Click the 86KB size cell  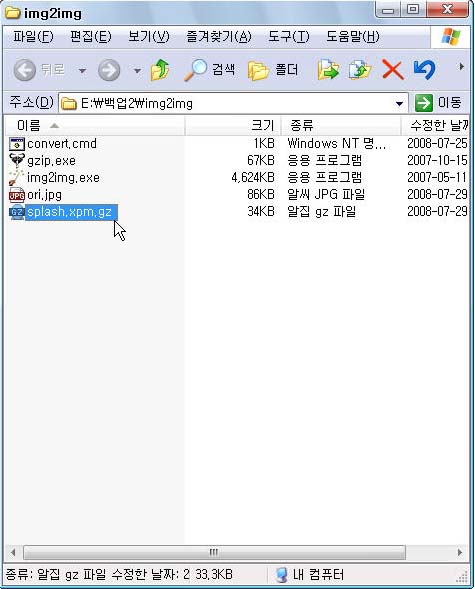(x=261, y=195)
